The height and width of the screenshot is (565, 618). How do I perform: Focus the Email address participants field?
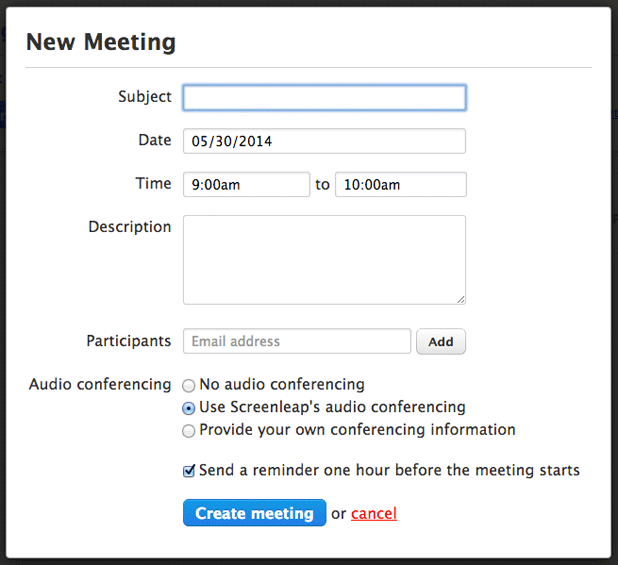pos(297,341)
